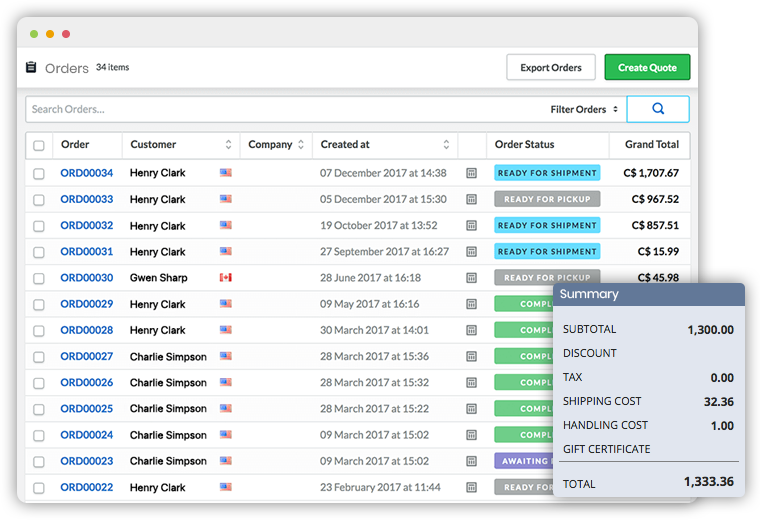
Task: Click customer name Gwen Sharp
Action: [158, 278]
